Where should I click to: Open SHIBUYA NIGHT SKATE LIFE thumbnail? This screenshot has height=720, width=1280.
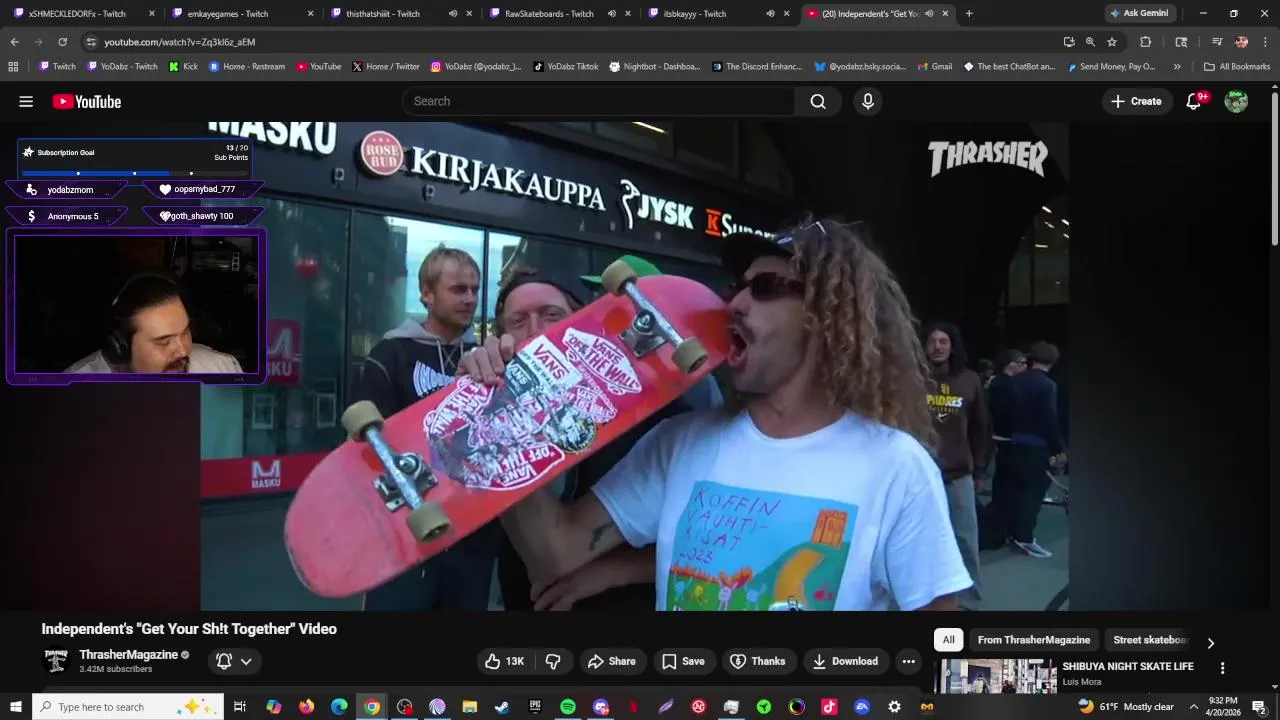click(x=995, y=676)
